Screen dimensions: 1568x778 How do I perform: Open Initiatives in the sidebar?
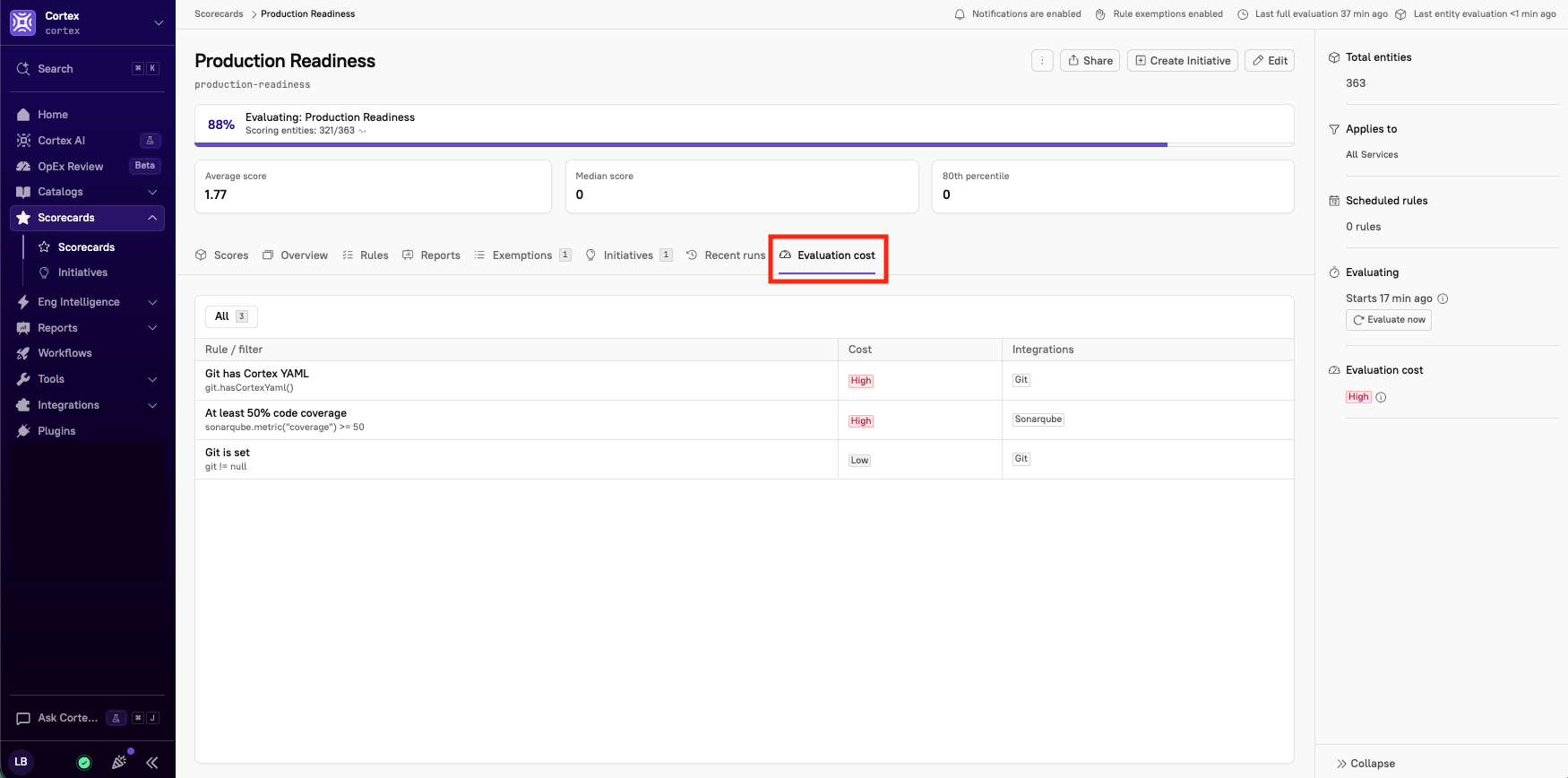[82, 272]
